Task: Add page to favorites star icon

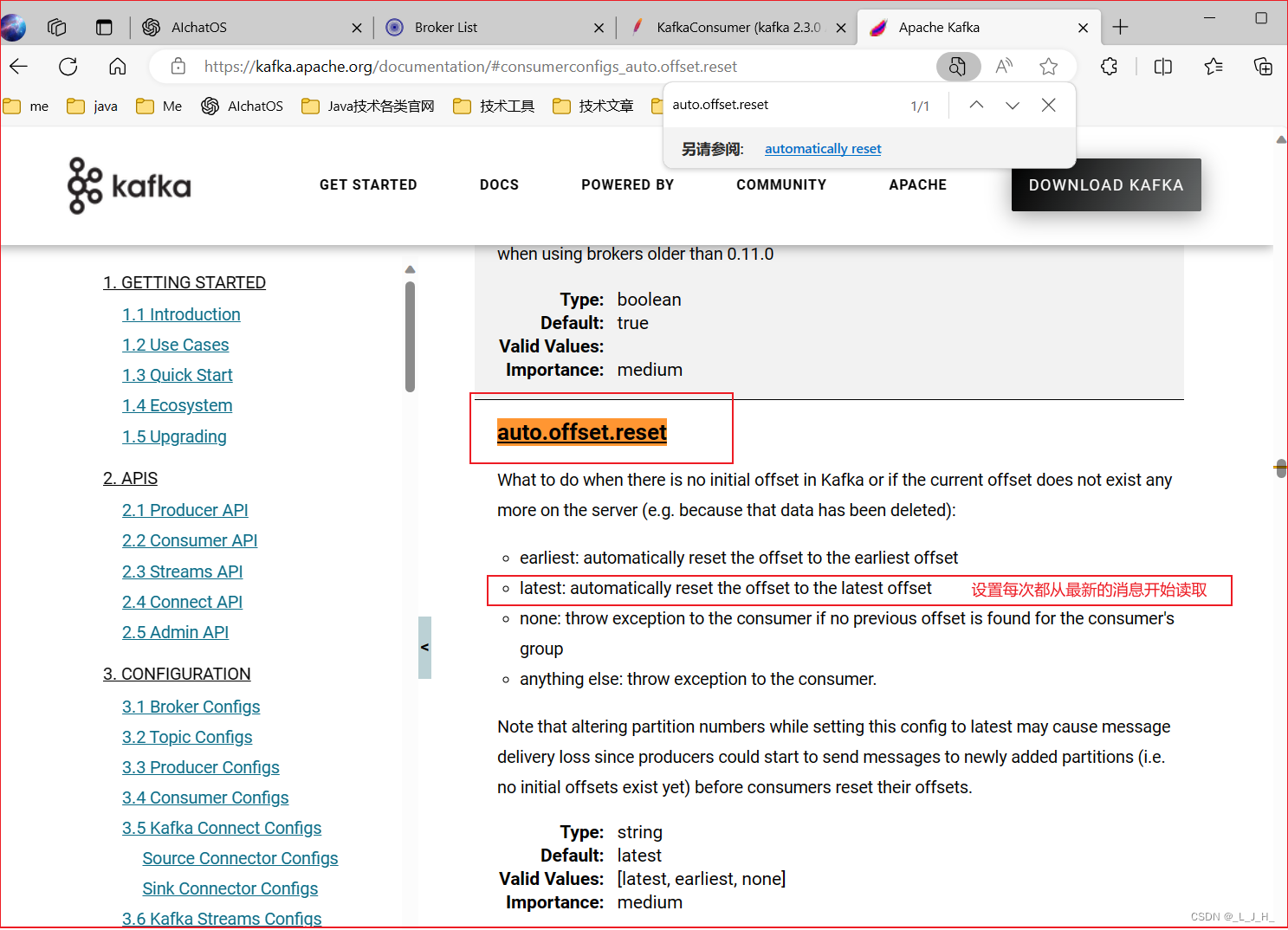Action: pos(1049,67)
